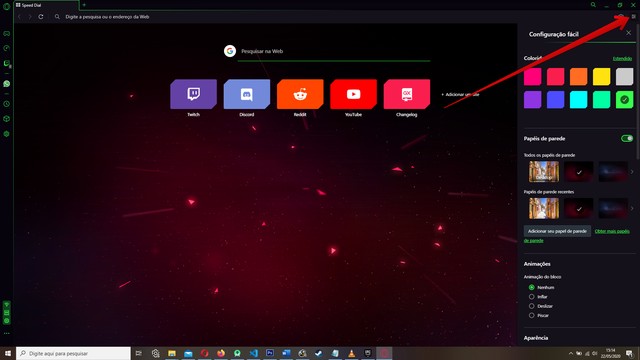
Task: Select dark blue thumbnail in recent wallpapers
Action: pos(613,208)
